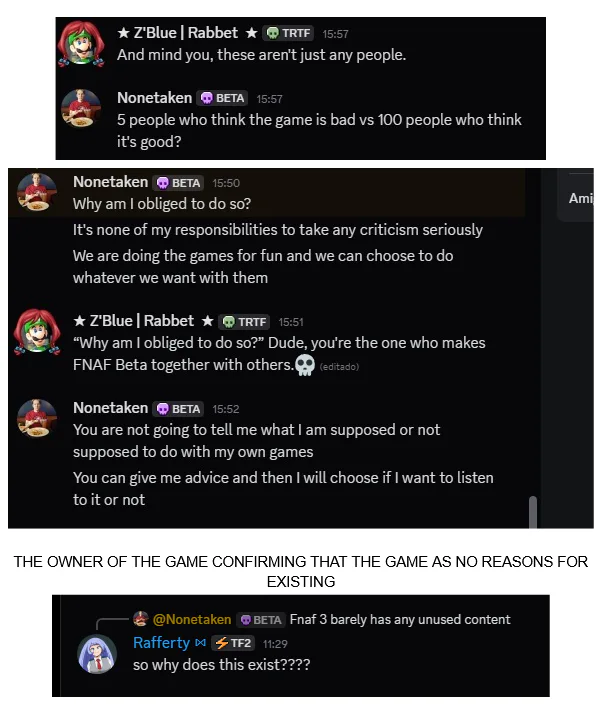
Task: Click the BETA tag at 15:52 message
Action: click(x=178, y=409)
